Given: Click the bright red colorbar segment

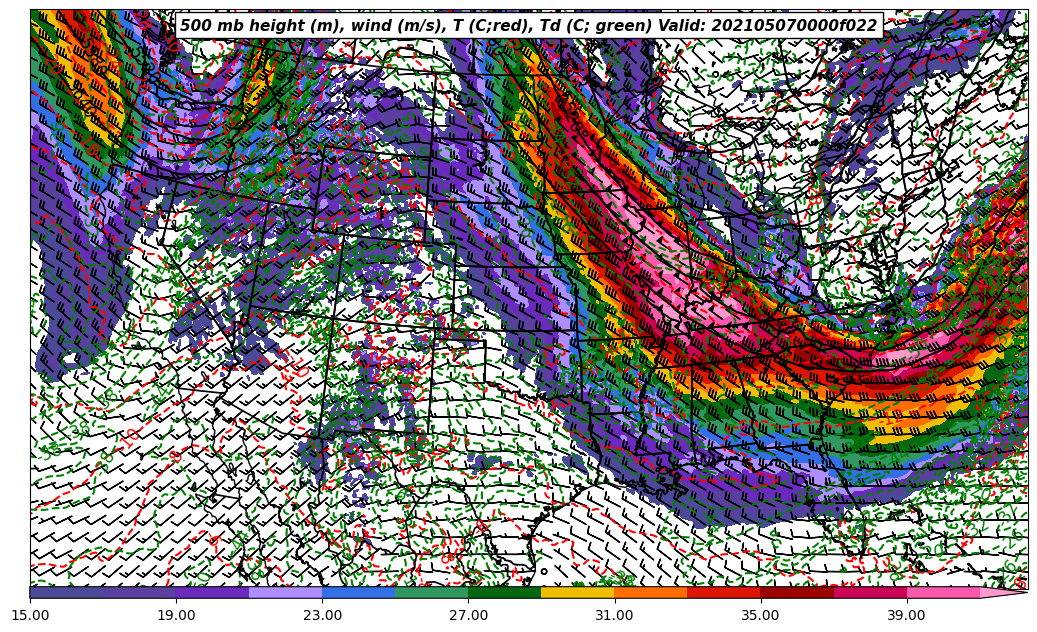Looking at the screenshot, I should [x=723, y=592].
